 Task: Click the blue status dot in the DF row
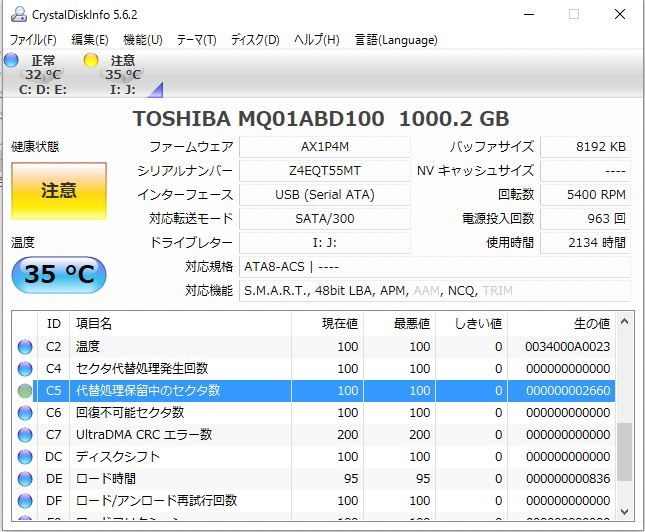[x=25, y=501]
